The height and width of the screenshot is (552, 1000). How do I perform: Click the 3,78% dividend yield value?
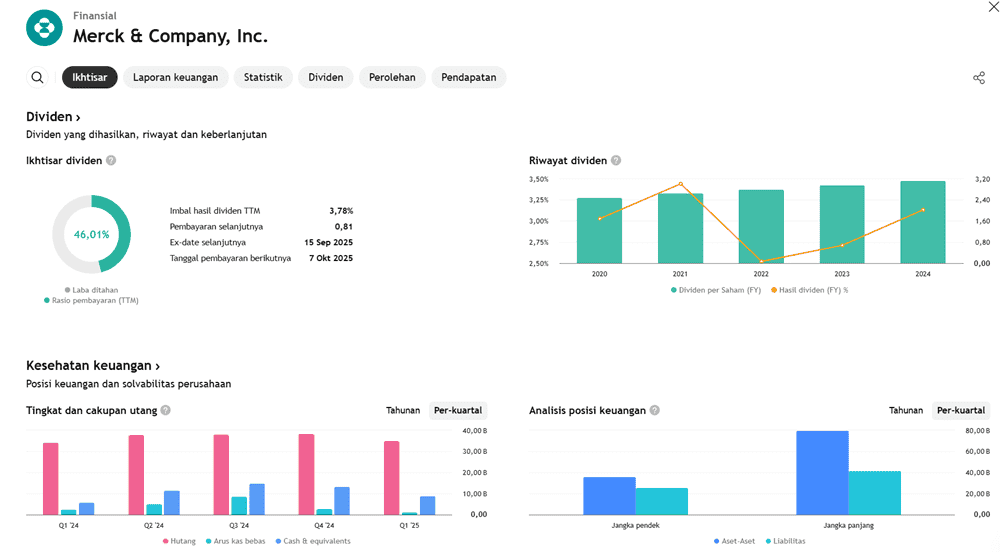click(x=341, y=211)
